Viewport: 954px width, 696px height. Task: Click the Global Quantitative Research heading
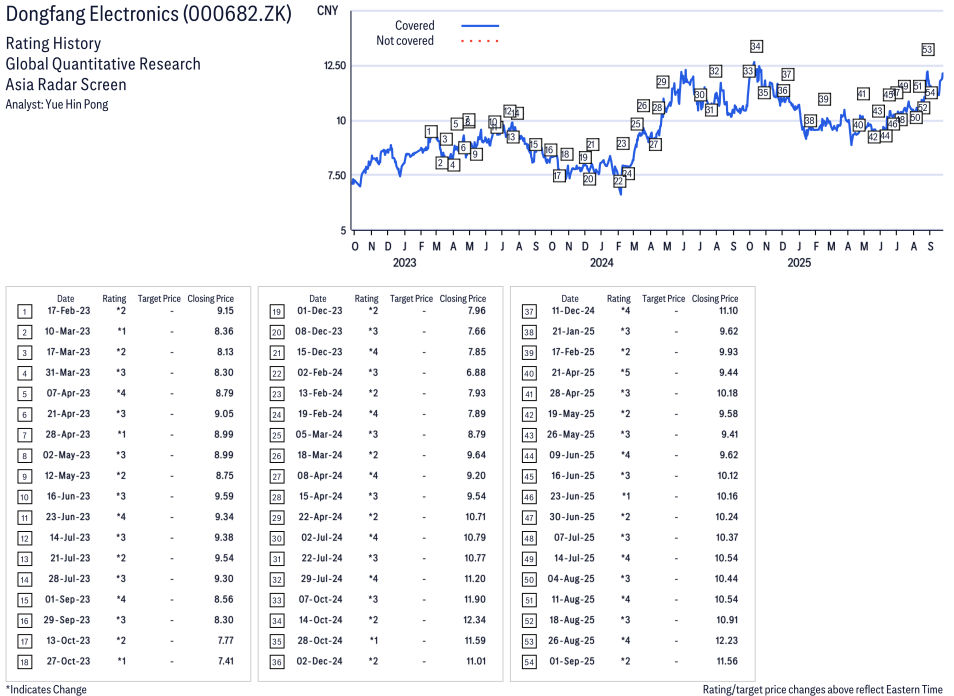(103, 64)
